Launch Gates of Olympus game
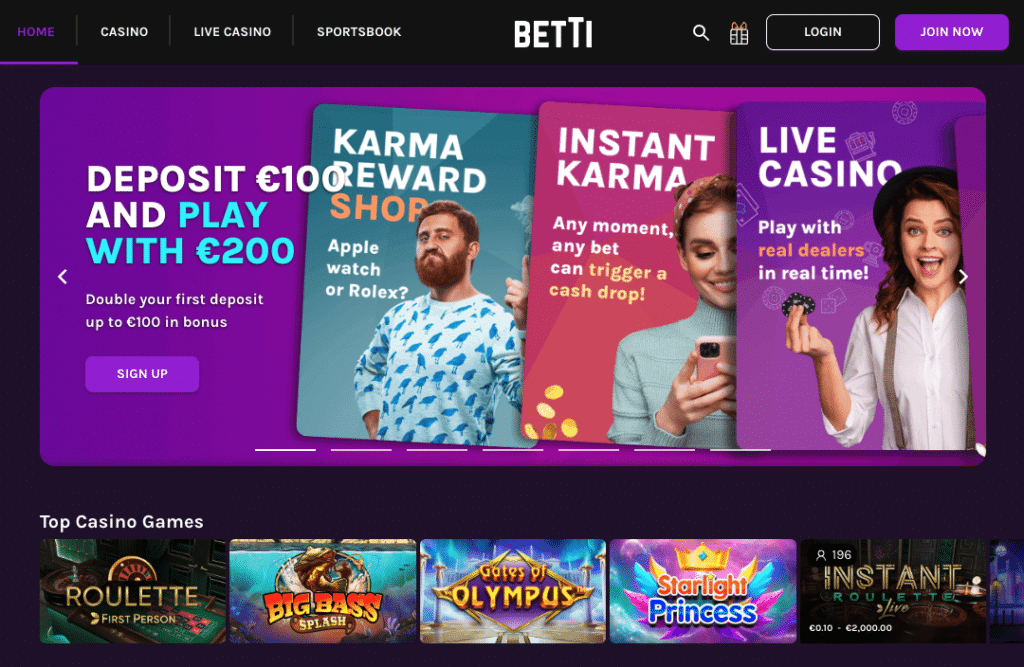 pos(513,591)
